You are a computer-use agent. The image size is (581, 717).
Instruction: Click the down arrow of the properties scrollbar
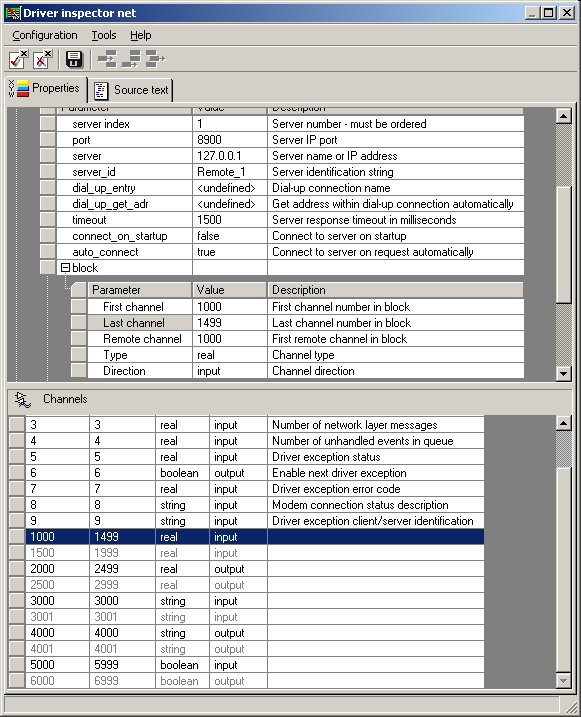(x=564, y=373)
